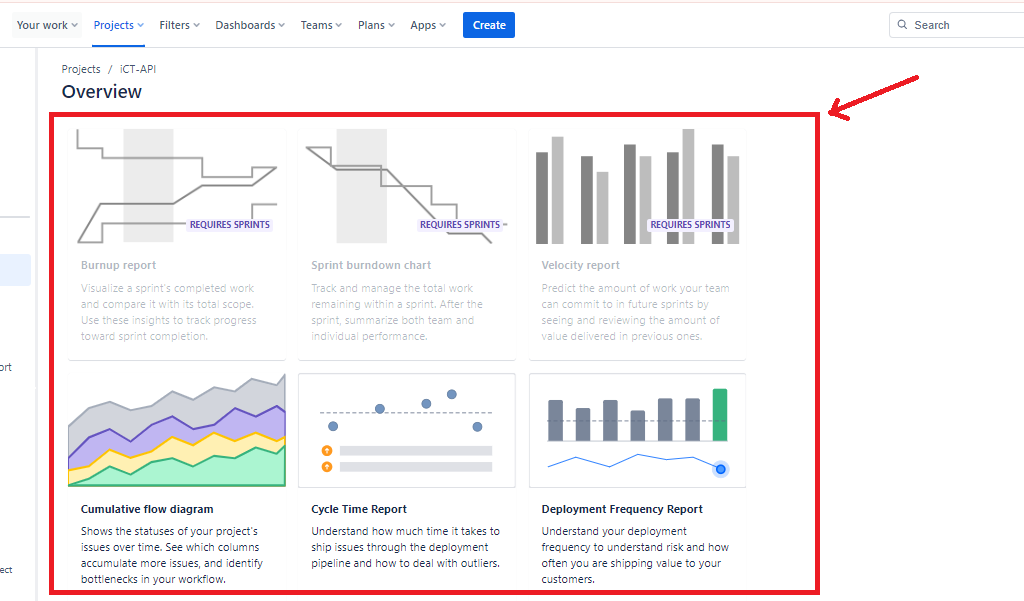1024x601 pixels.
Task: Focus the Search input field
Action: [960, 25]
